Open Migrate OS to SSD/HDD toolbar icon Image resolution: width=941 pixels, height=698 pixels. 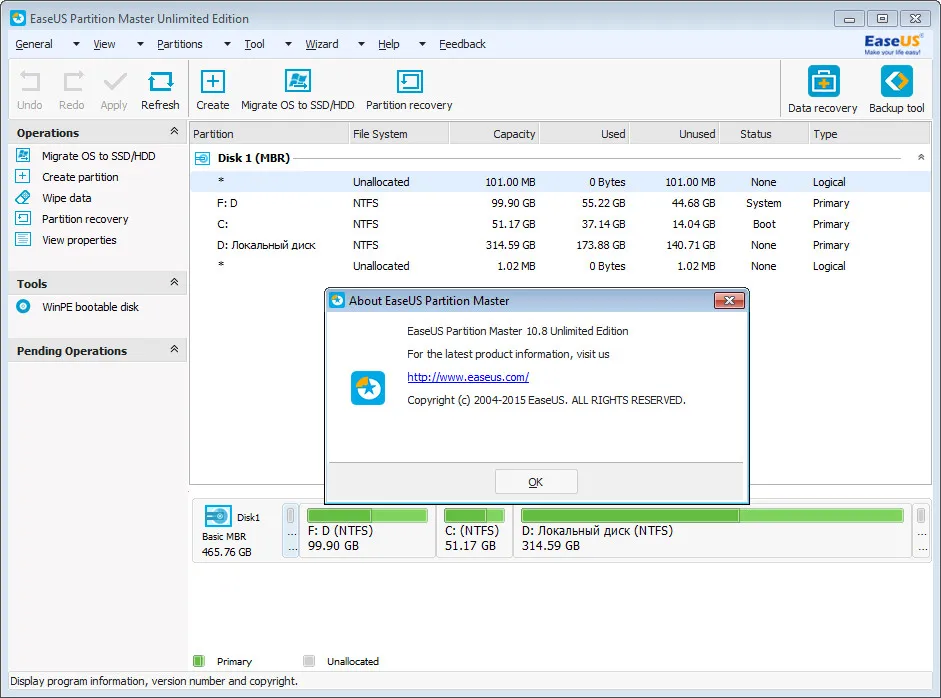click(298, 81)
